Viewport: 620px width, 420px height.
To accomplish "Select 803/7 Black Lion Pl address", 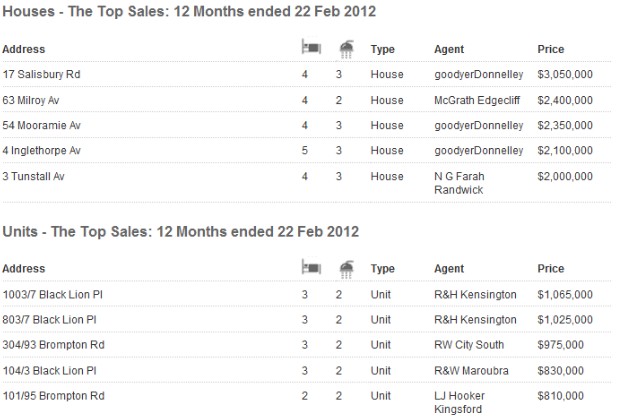I will (49, 320).
